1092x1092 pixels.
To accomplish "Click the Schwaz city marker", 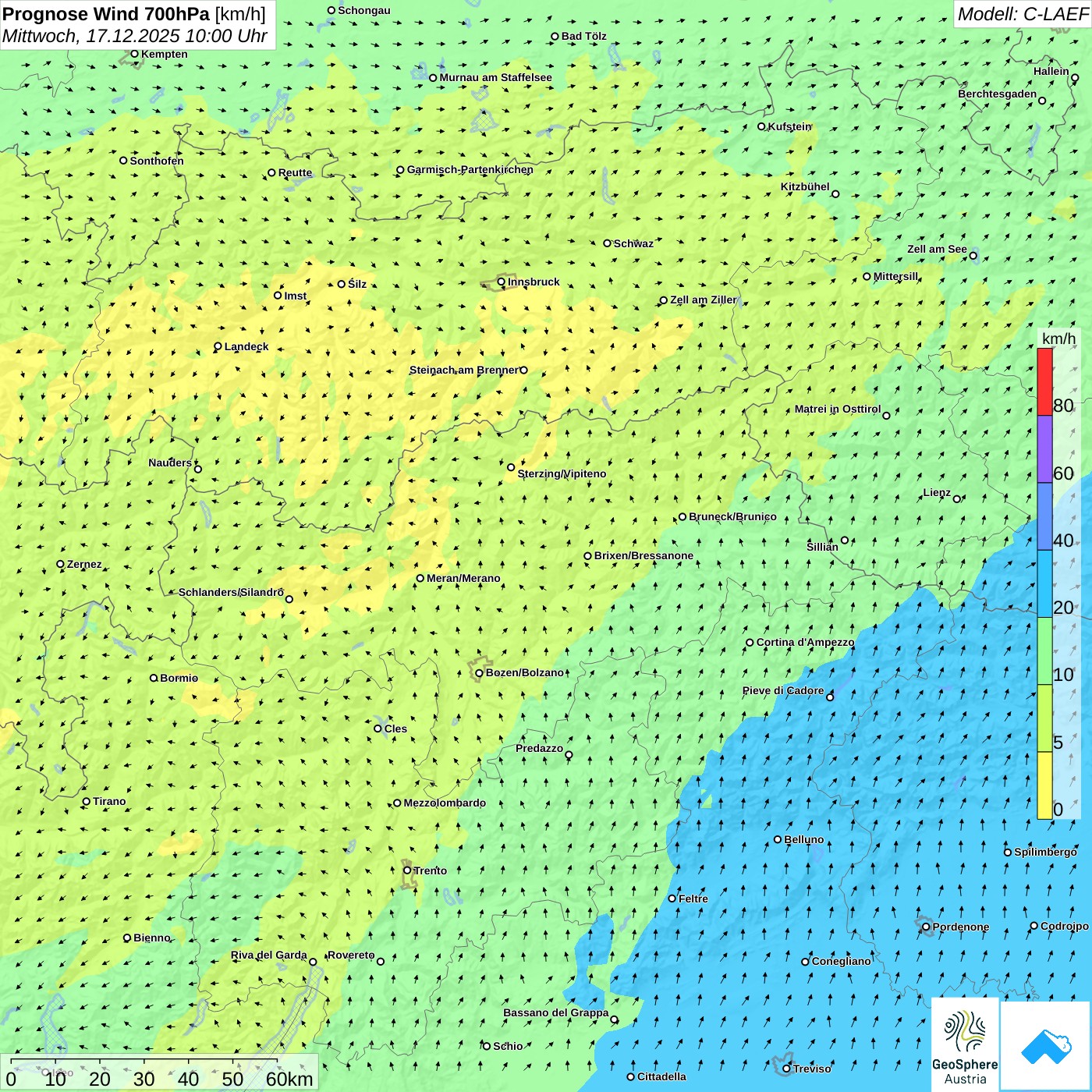I will coord(608,243).
